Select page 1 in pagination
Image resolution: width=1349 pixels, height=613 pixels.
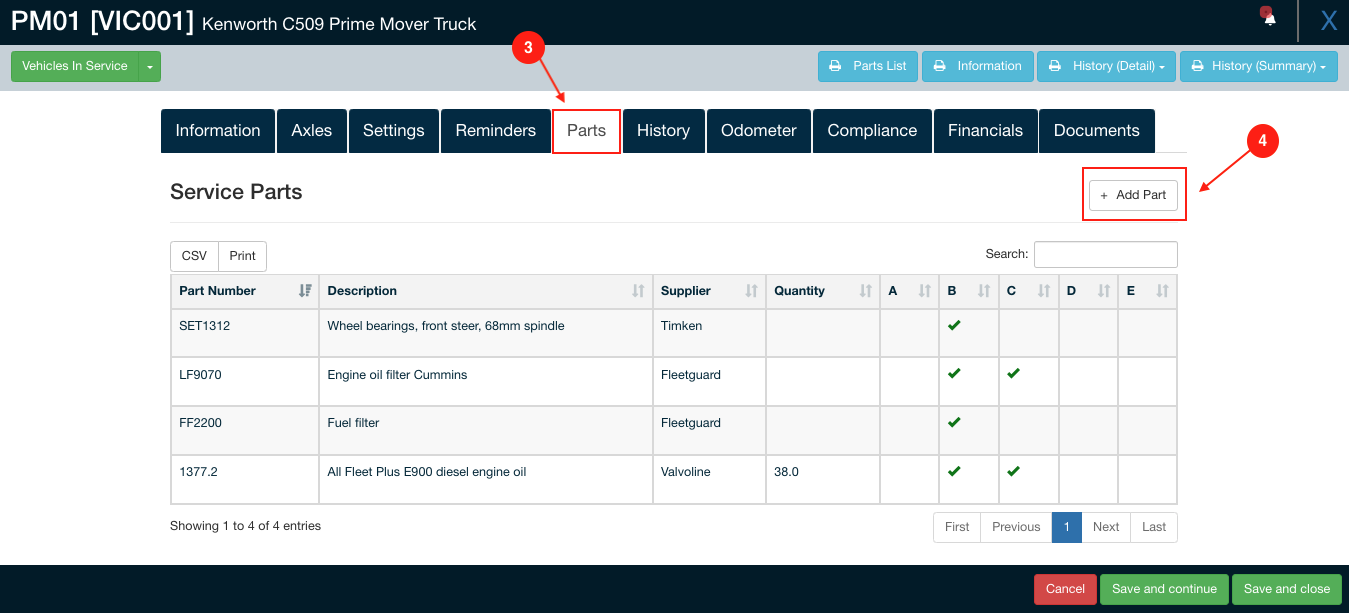[1067, 527]
